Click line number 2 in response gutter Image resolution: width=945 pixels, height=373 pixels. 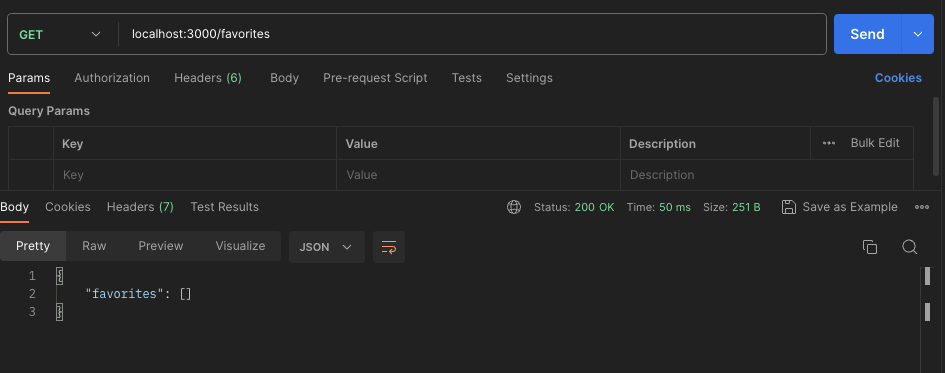pyautogui.click(x=32, y=294)
